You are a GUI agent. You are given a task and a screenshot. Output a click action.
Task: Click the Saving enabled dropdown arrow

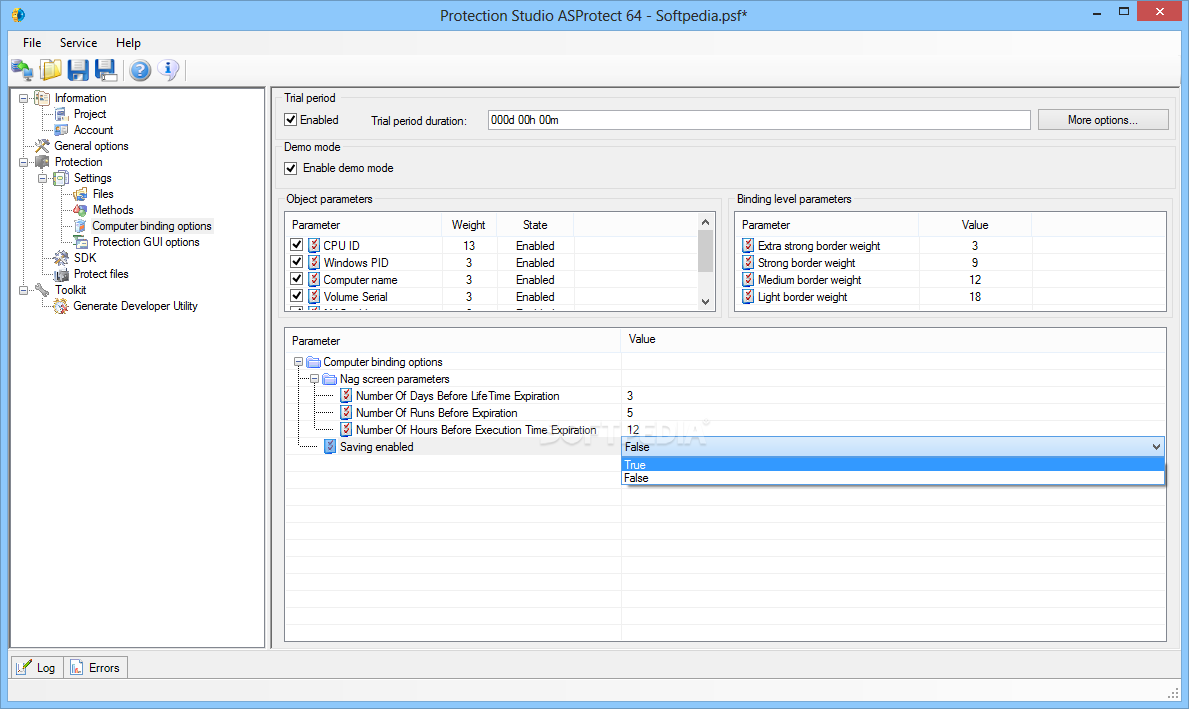tap(1156, 447)
